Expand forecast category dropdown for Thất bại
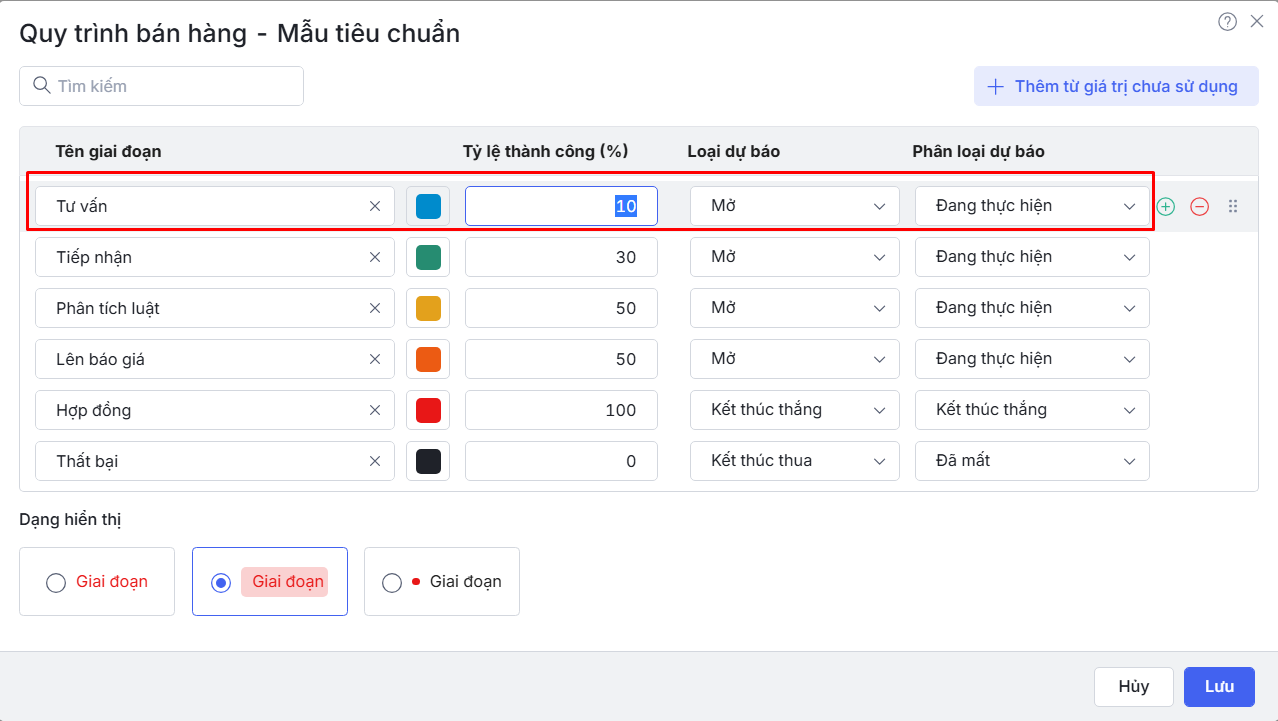 [x=1031, y=461]
